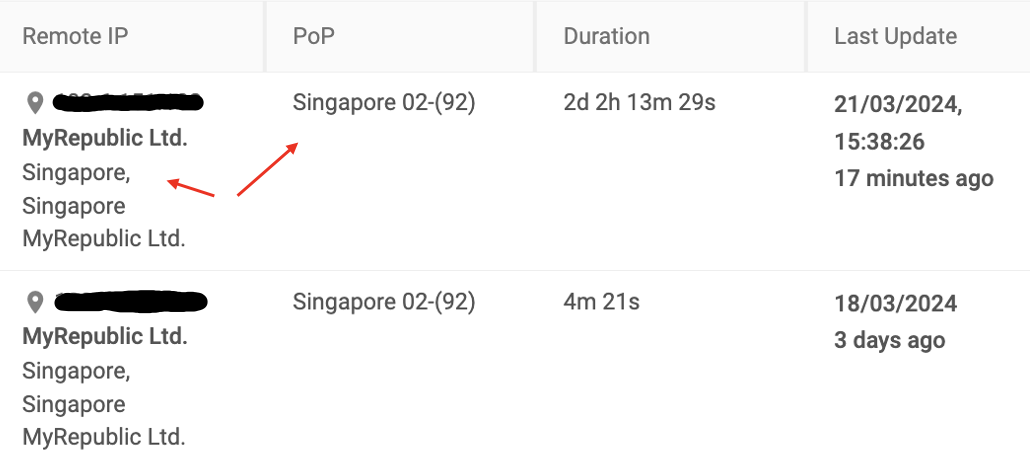Screen dimensions: 1030x456
Task: Click the 21/03/2024 last update date
Action: click(898, 104)
